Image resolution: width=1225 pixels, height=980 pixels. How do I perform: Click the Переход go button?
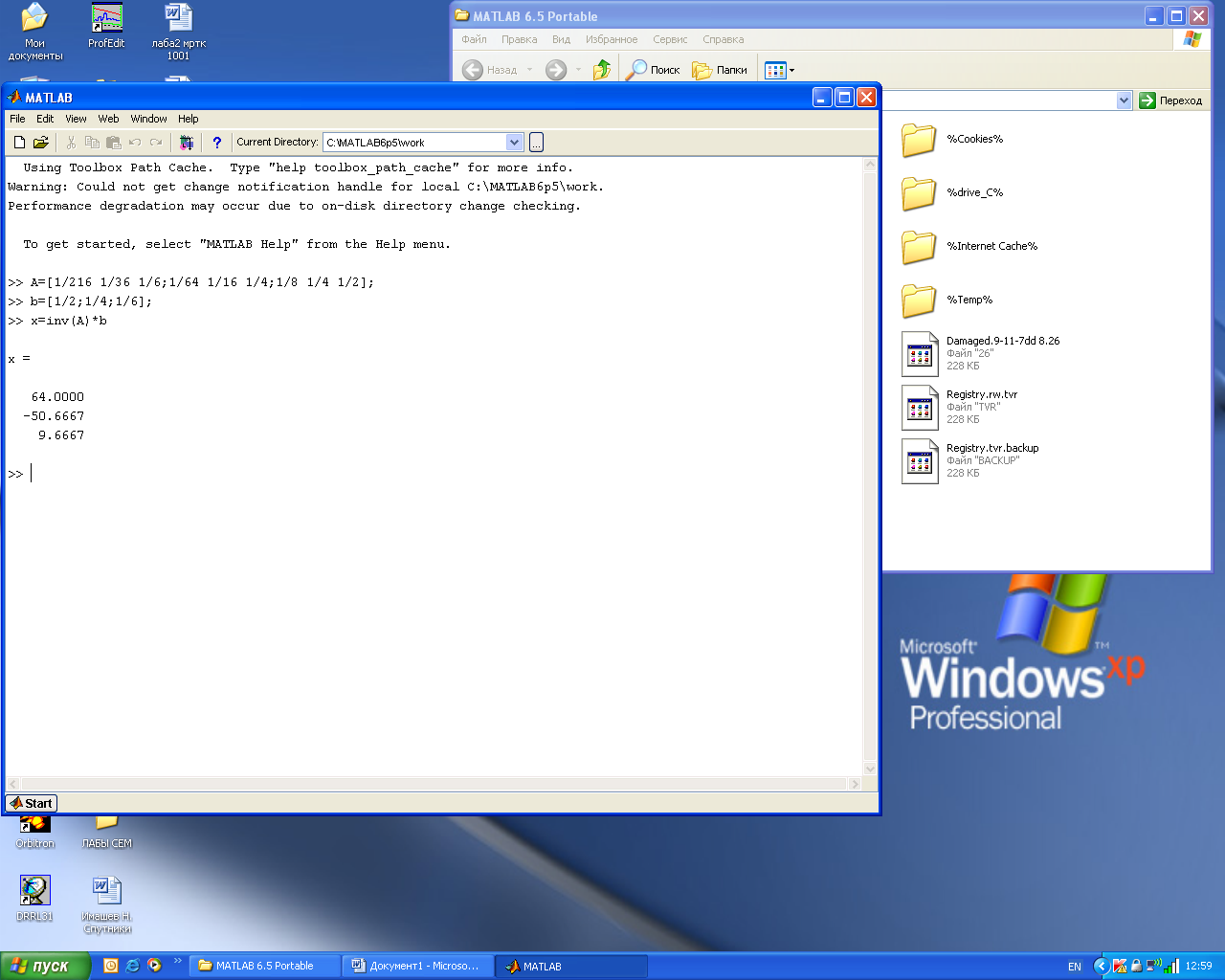(x=1170, y=100)
